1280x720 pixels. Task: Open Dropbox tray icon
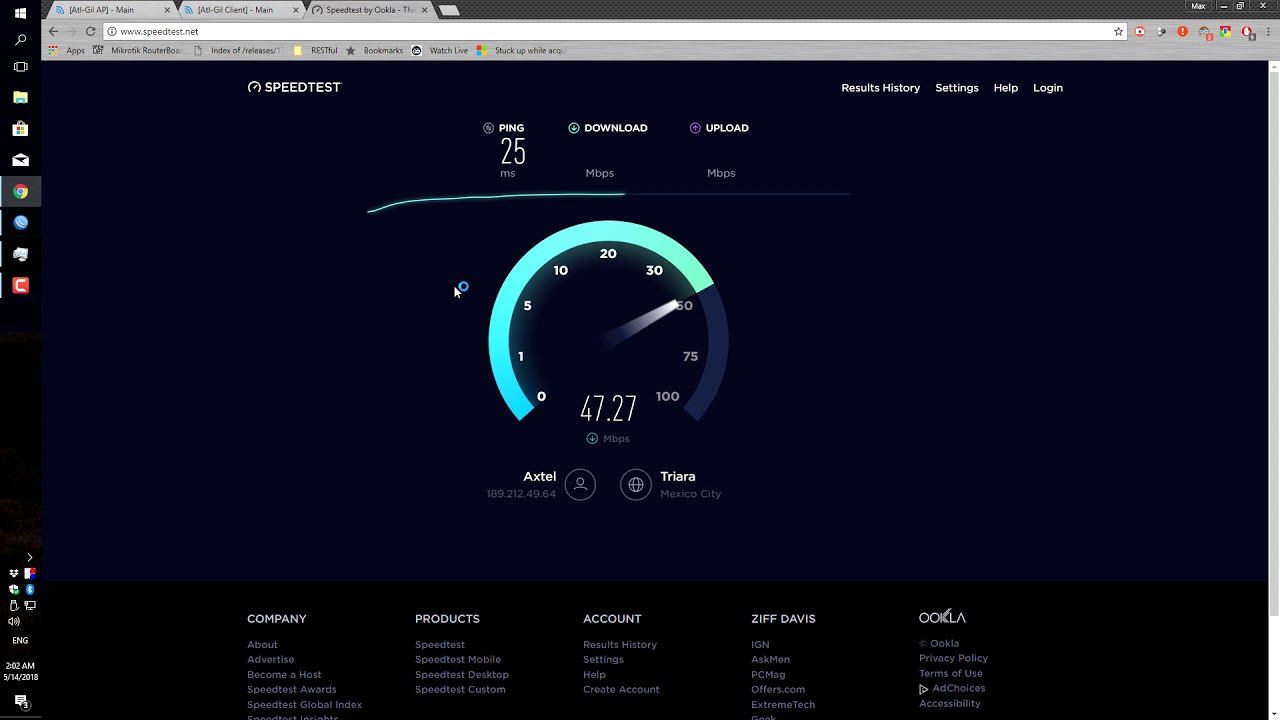click(13, 574)
